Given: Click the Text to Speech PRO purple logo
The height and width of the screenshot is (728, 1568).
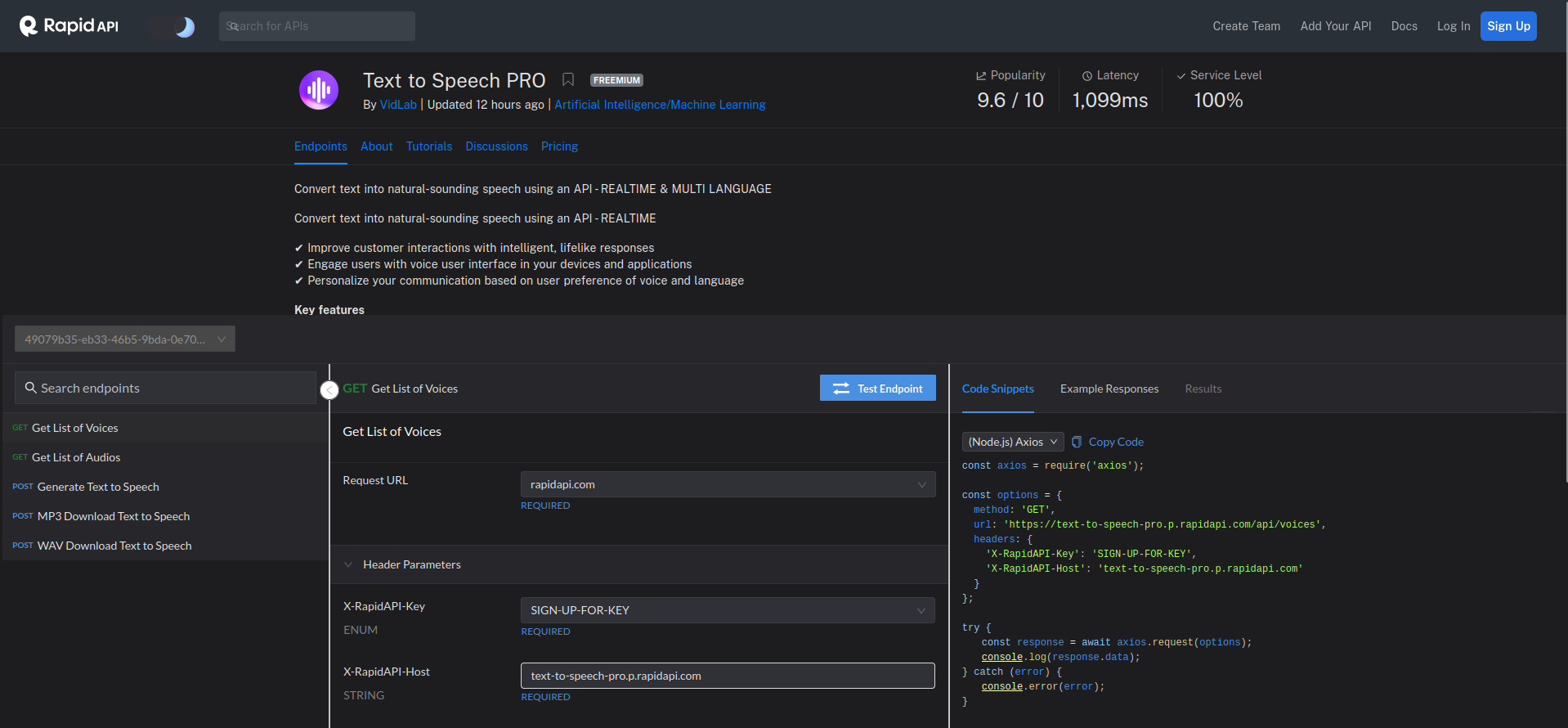Looking at the screenshot, I should [319, 90].
